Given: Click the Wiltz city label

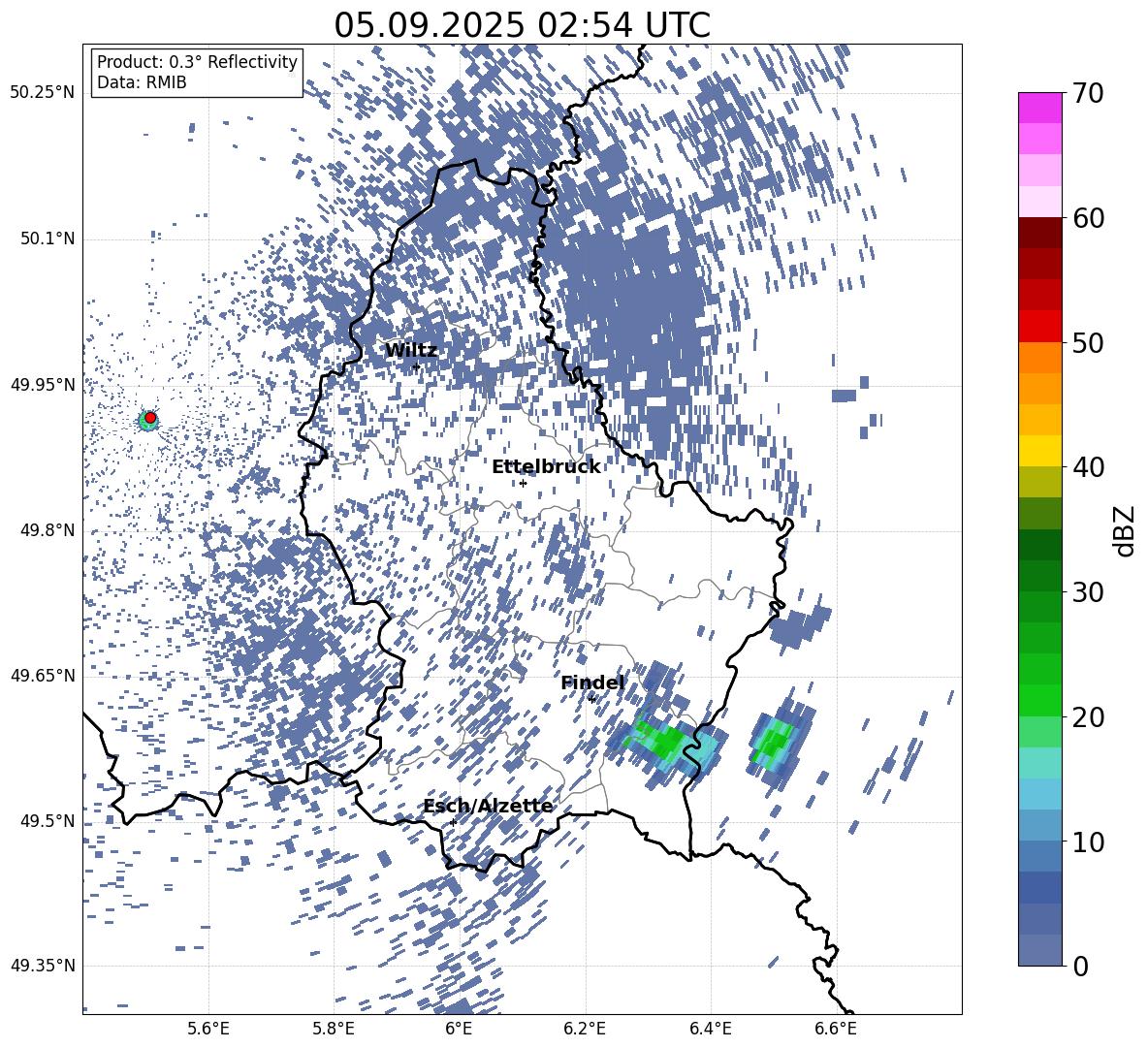Looking at the screenshot, I should 411,351.
